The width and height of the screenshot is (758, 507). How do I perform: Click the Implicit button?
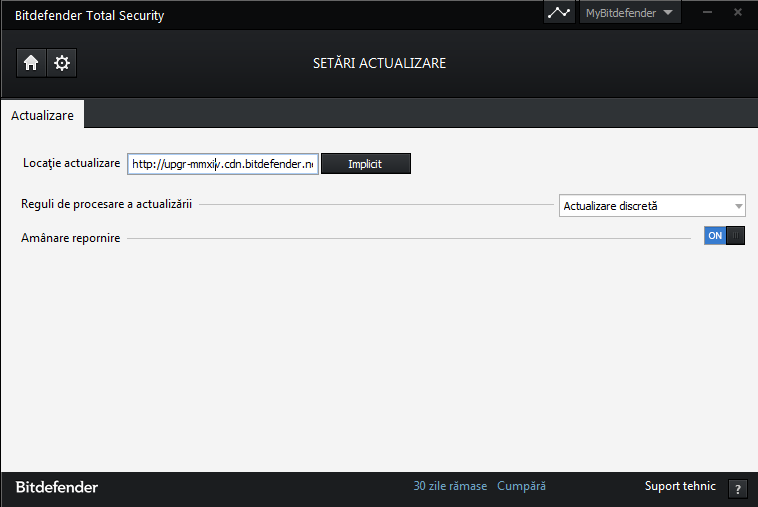(366, 164)
